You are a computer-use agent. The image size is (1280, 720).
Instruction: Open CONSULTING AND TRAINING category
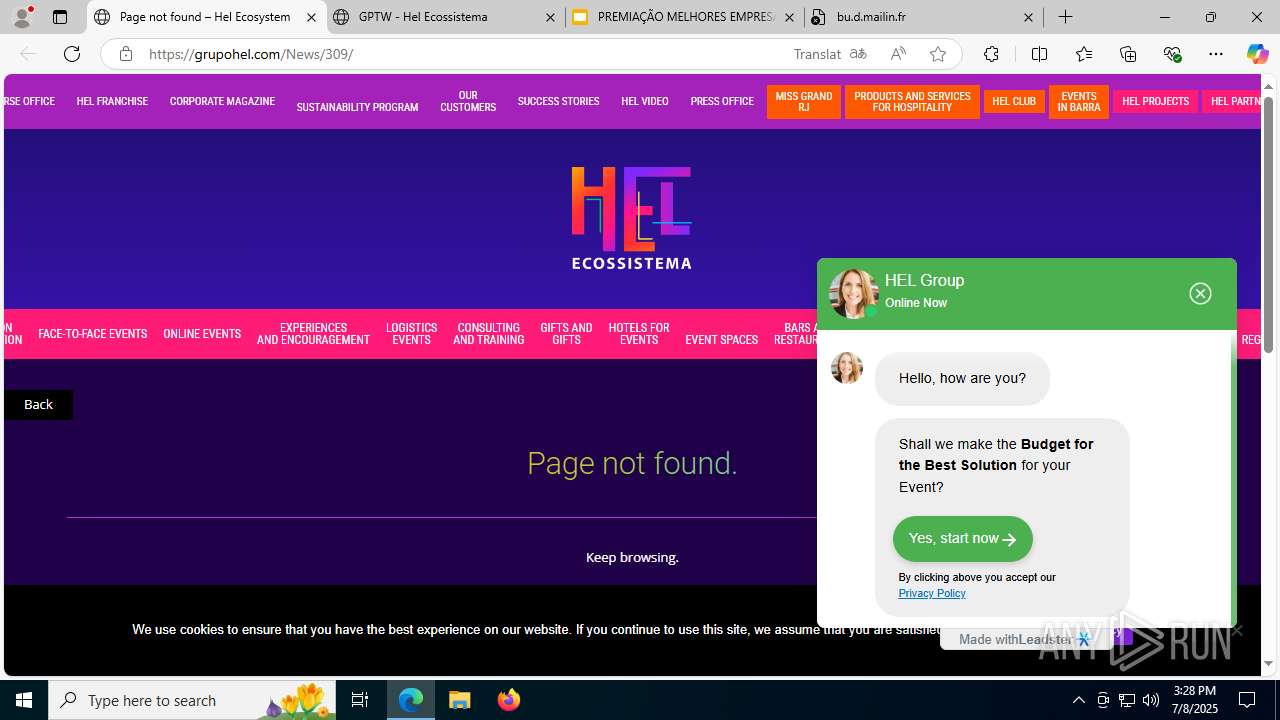coord(488,334)
